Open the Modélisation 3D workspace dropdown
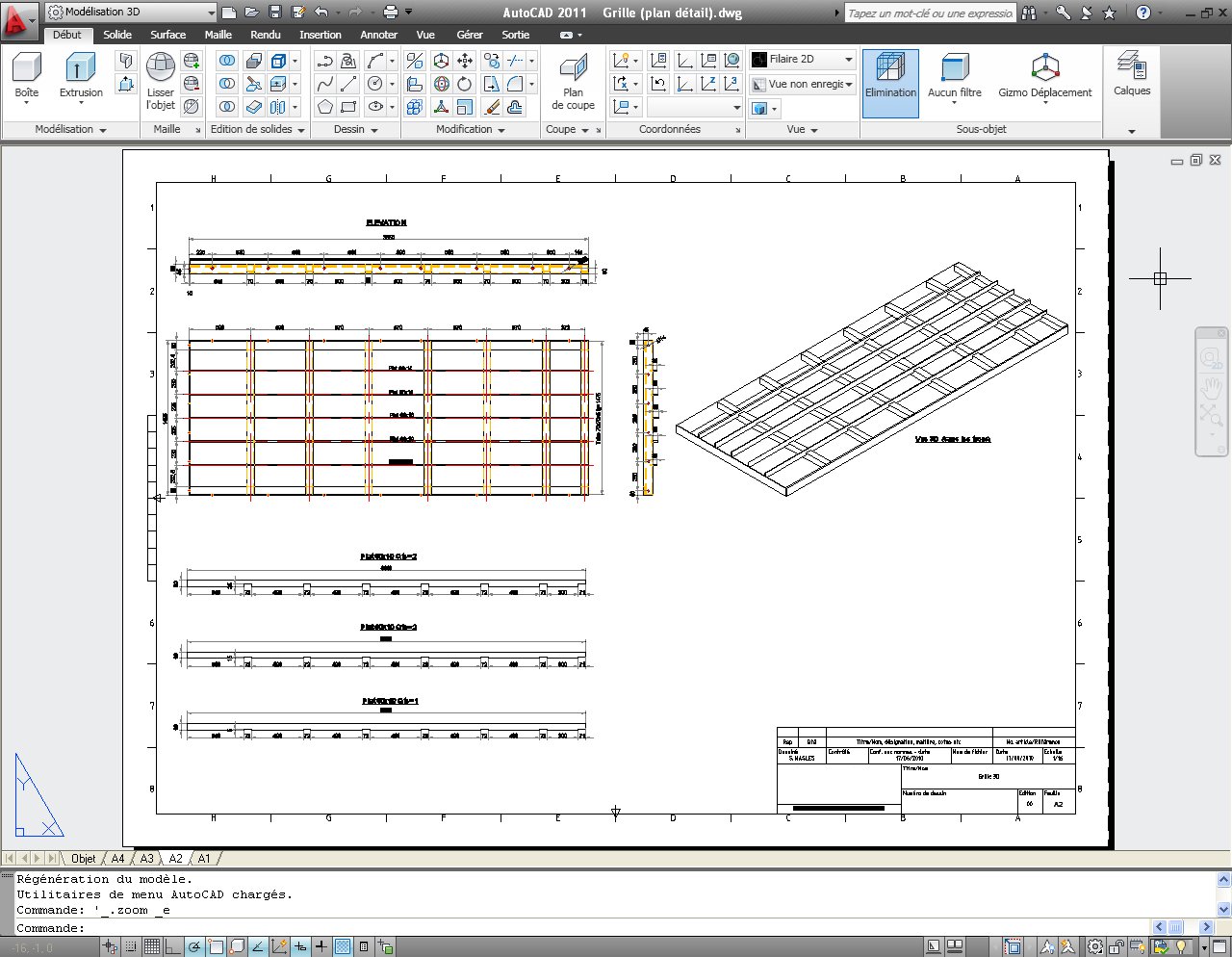1232x957 pixels. 211,13
